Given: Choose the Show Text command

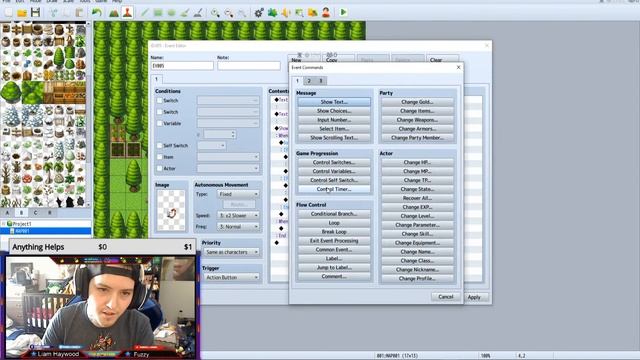Looking at the screenshot, I should click(334, 102).
